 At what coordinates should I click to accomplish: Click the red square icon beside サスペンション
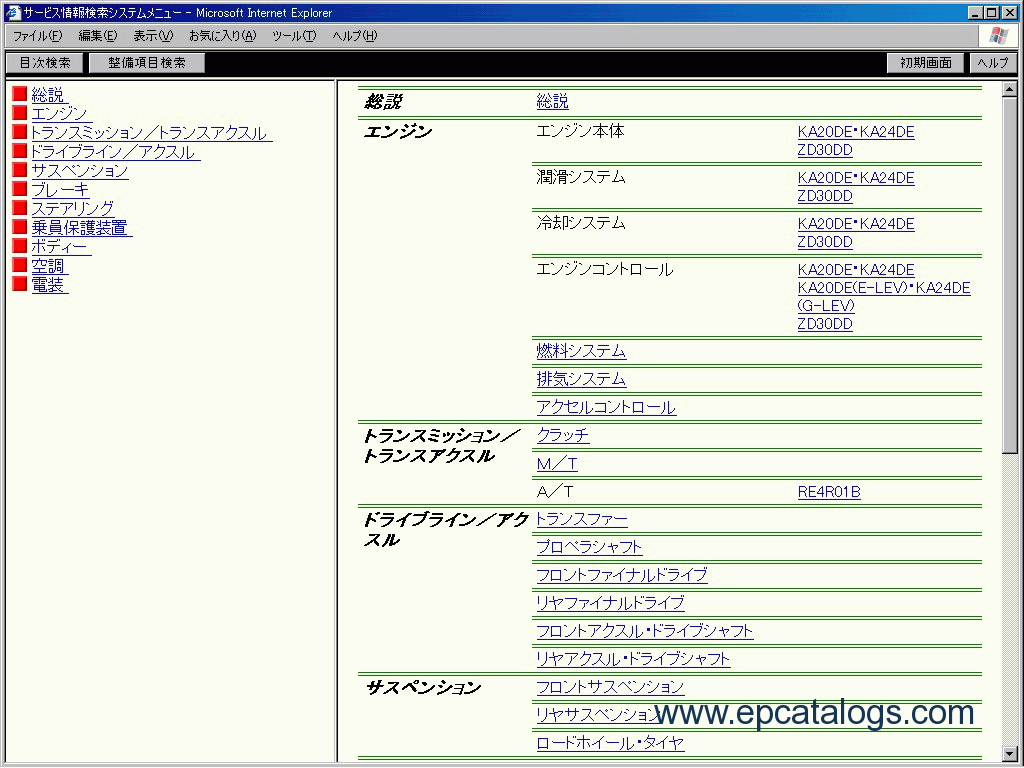point(19,170)
